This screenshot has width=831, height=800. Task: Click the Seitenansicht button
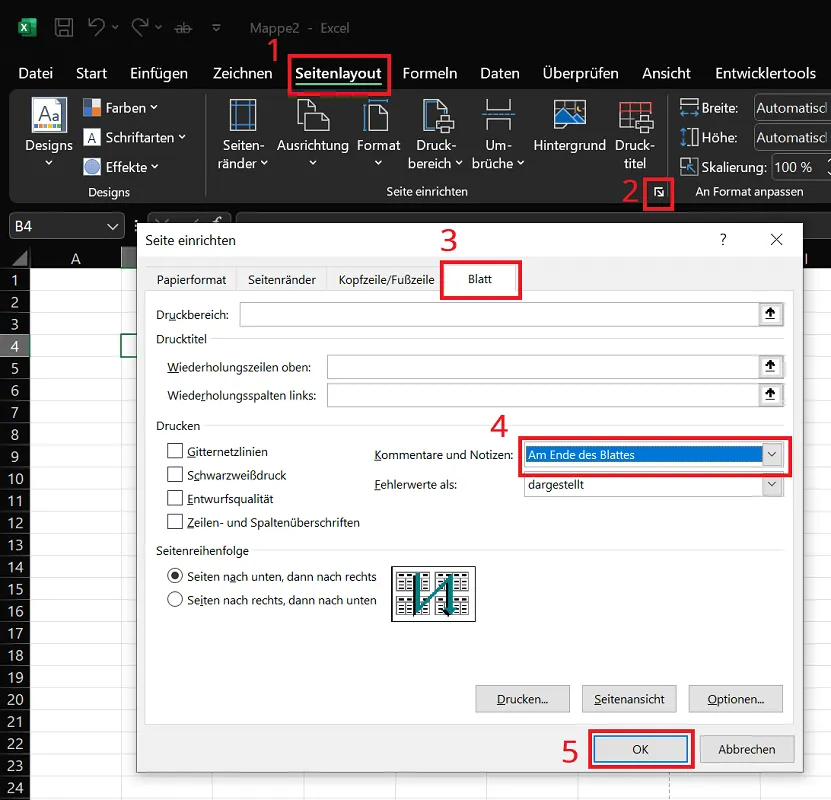pyautogui.click(x=628, y=698)
